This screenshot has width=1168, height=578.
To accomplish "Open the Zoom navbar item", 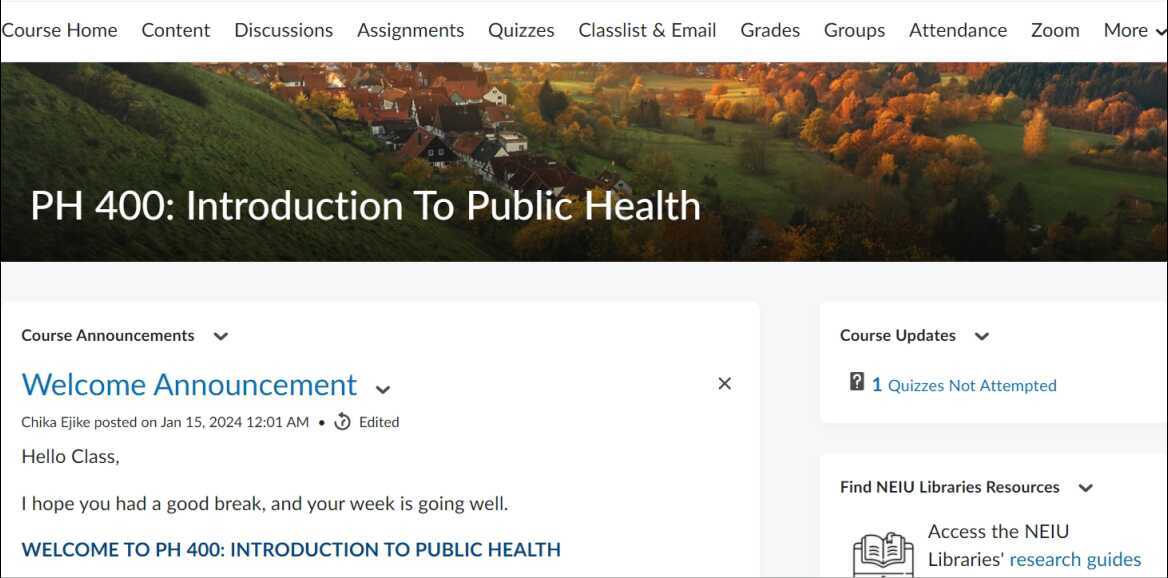I will [x=1055, y=30].
